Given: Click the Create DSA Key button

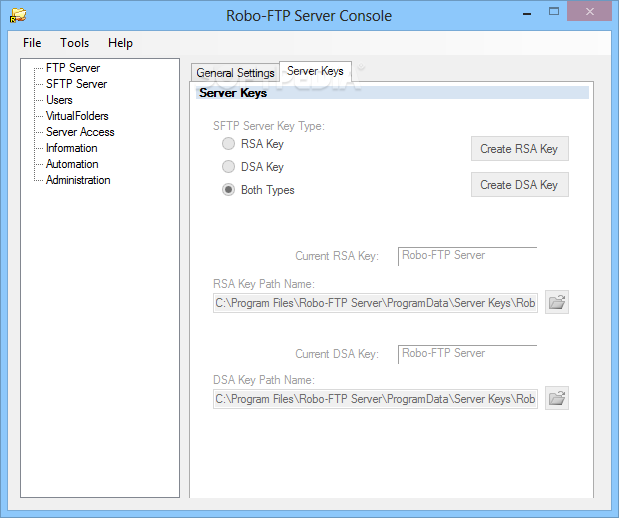Looking at the screenshot, I should click(520, 184).
